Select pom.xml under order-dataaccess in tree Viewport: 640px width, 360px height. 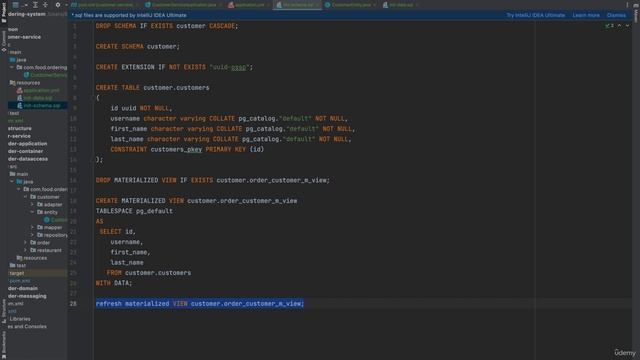click(x=20, y=281)
